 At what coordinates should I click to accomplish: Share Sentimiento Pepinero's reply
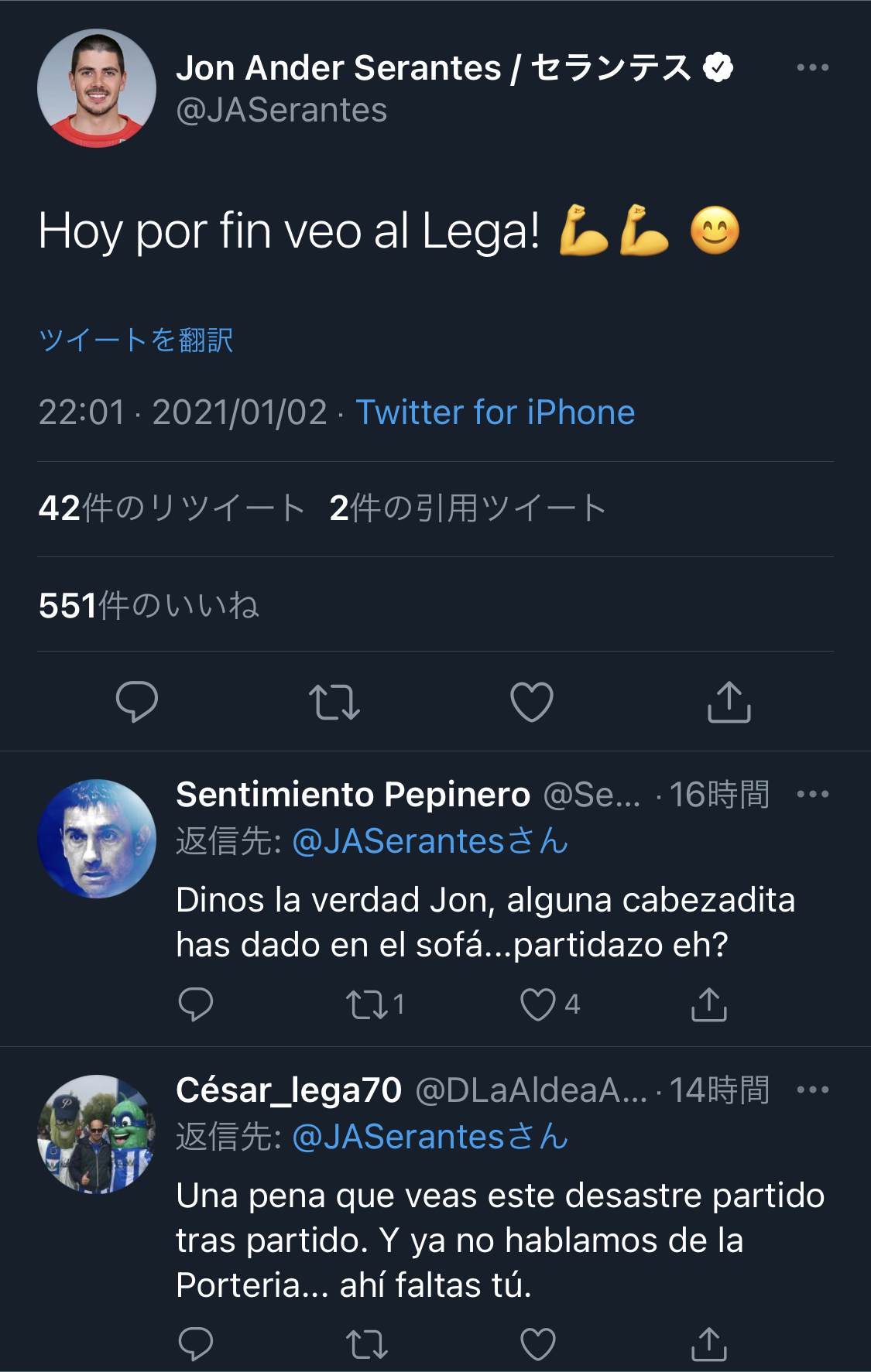click(708, 1004)
